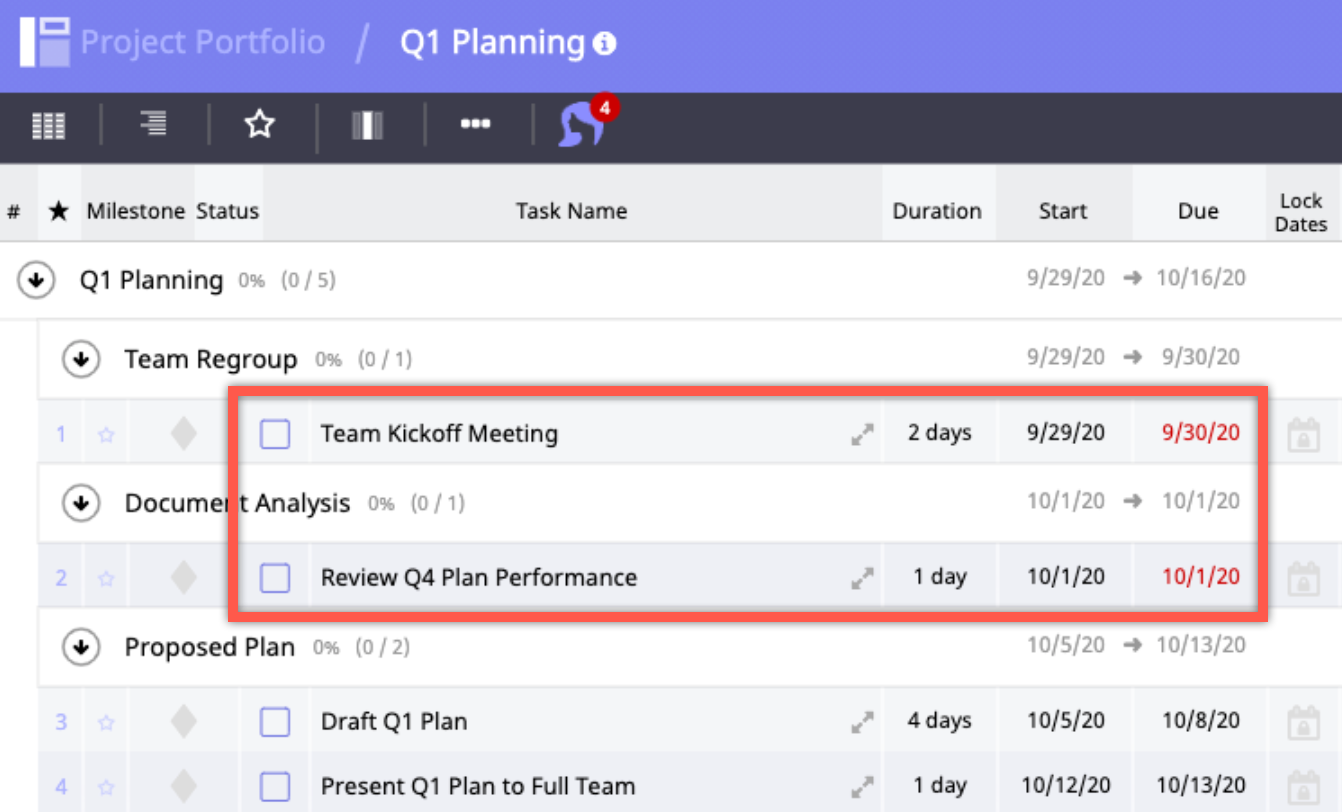This screenshot has height=812, width=1342.
Task: Click the grid view icon in toolbar
Action: coord(48,125)
